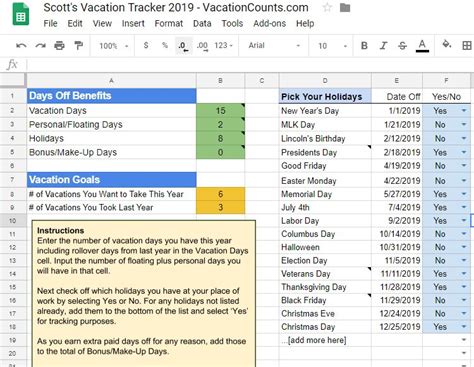Toggle bold formatting
Image resolution: width=474 pixels, height=367 pixels.
click(364, 46)
